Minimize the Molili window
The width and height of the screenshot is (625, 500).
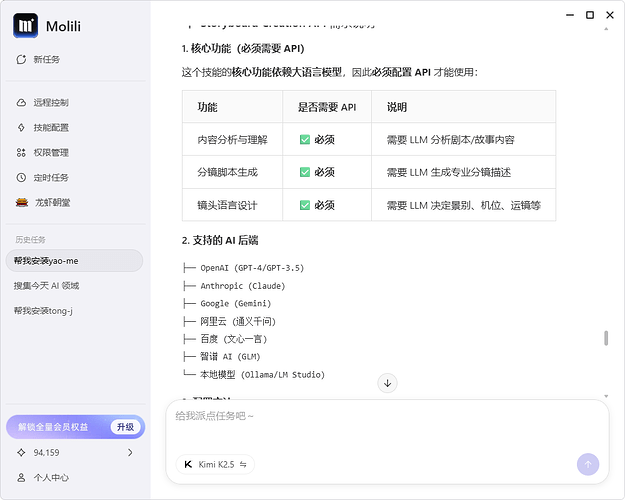coord(570,15)
